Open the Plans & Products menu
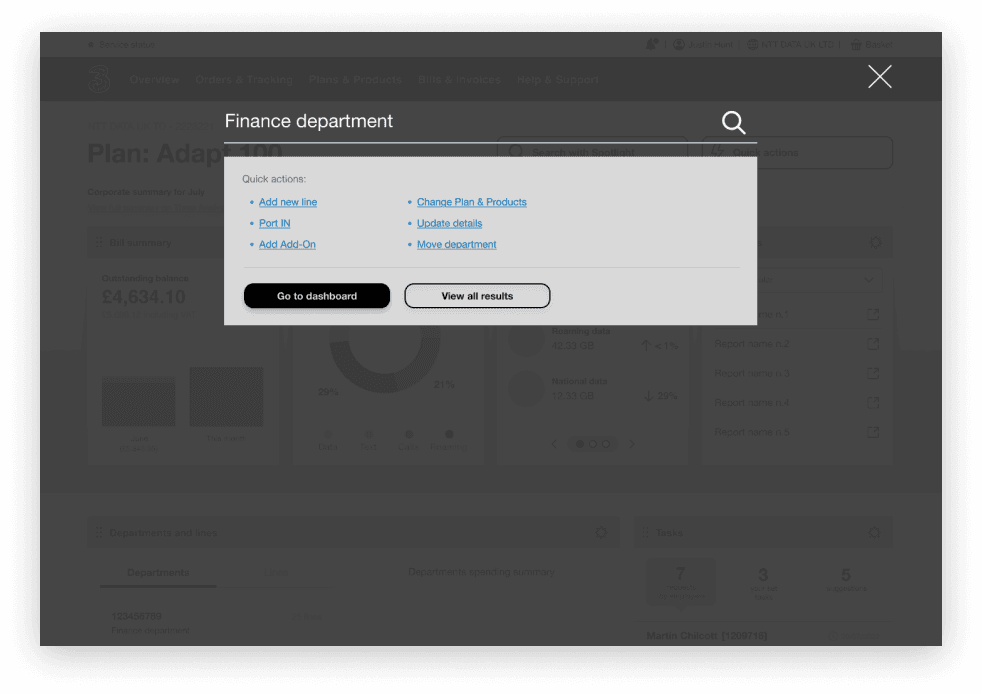This screenshot has height=694, width=982. [355, 80]
